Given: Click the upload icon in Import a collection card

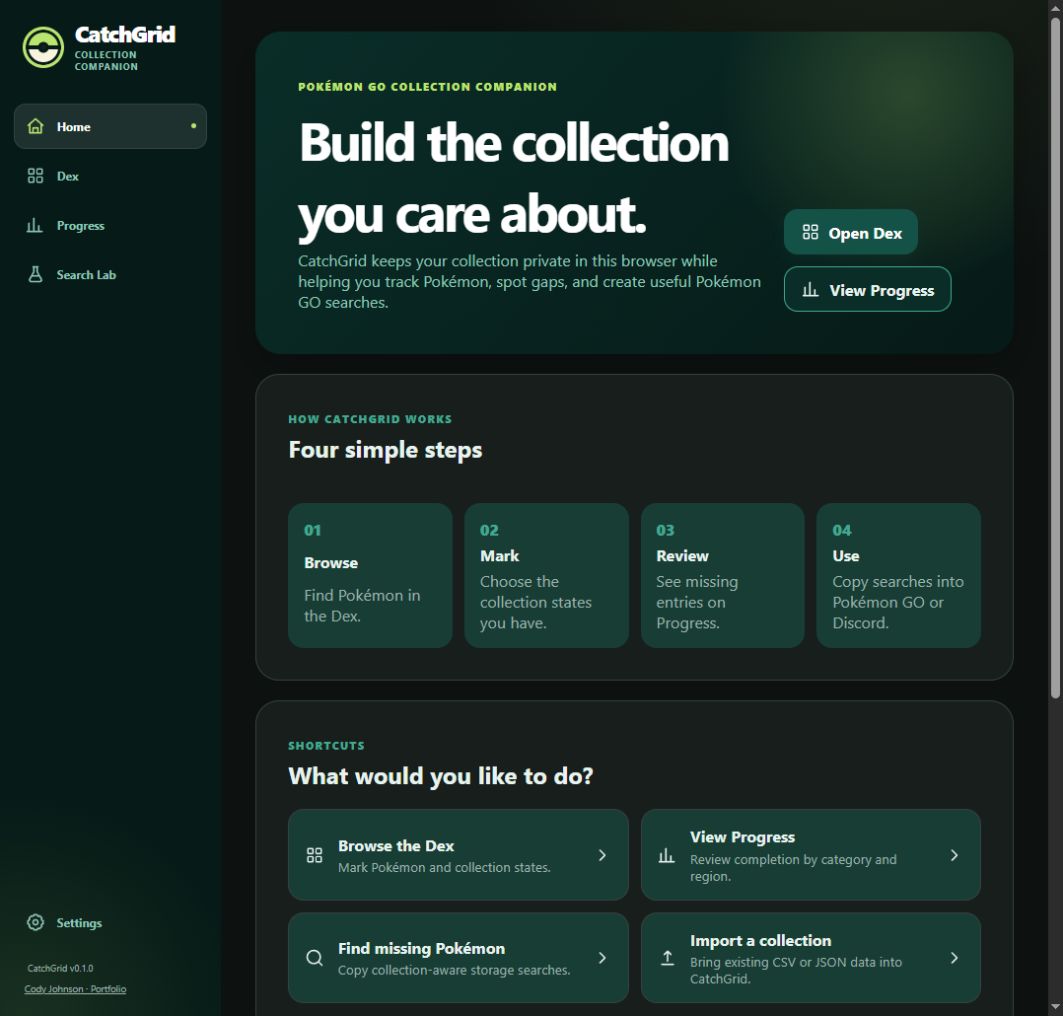Looking at the screenshot, I should click(x=667, y=958).
